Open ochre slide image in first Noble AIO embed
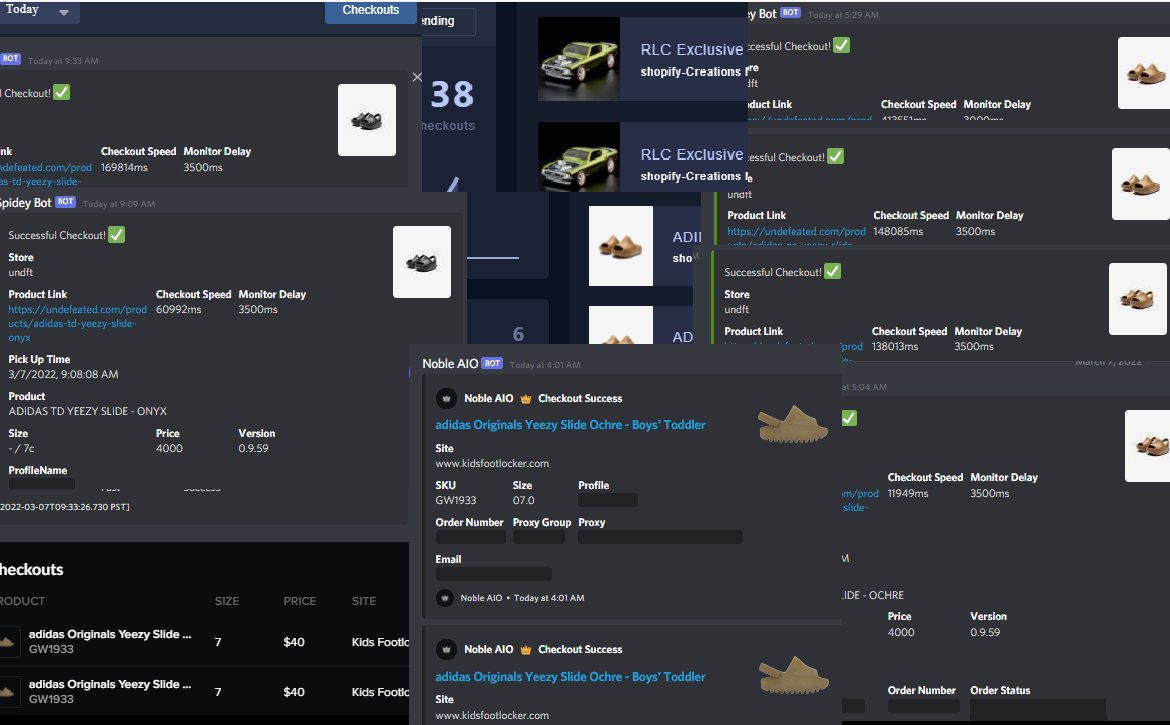Image resolution: width=1170 pixels, height=725 pixels. (x=792, y=424)
